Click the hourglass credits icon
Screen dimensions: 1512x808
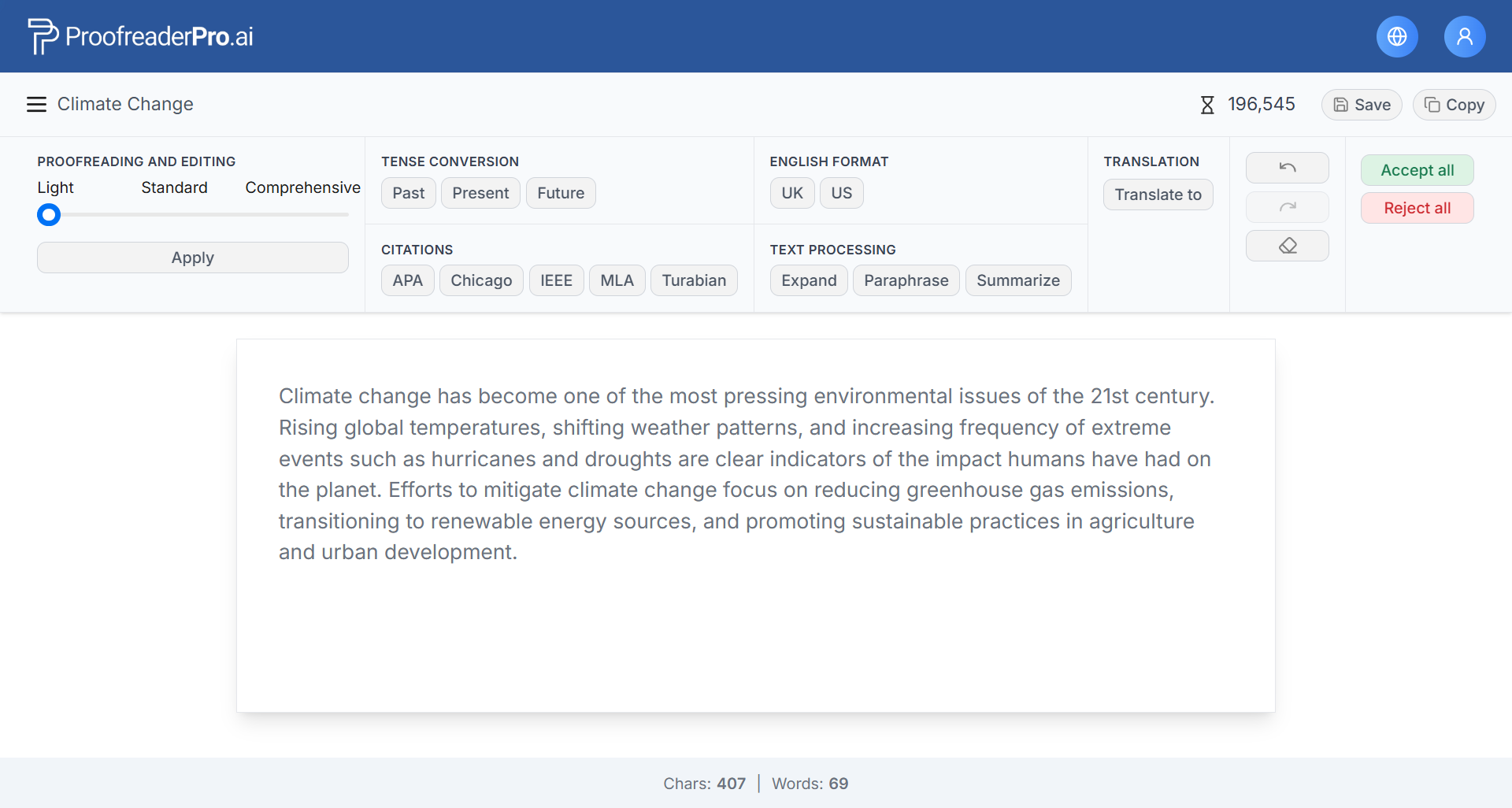(x=1206, y=105)
